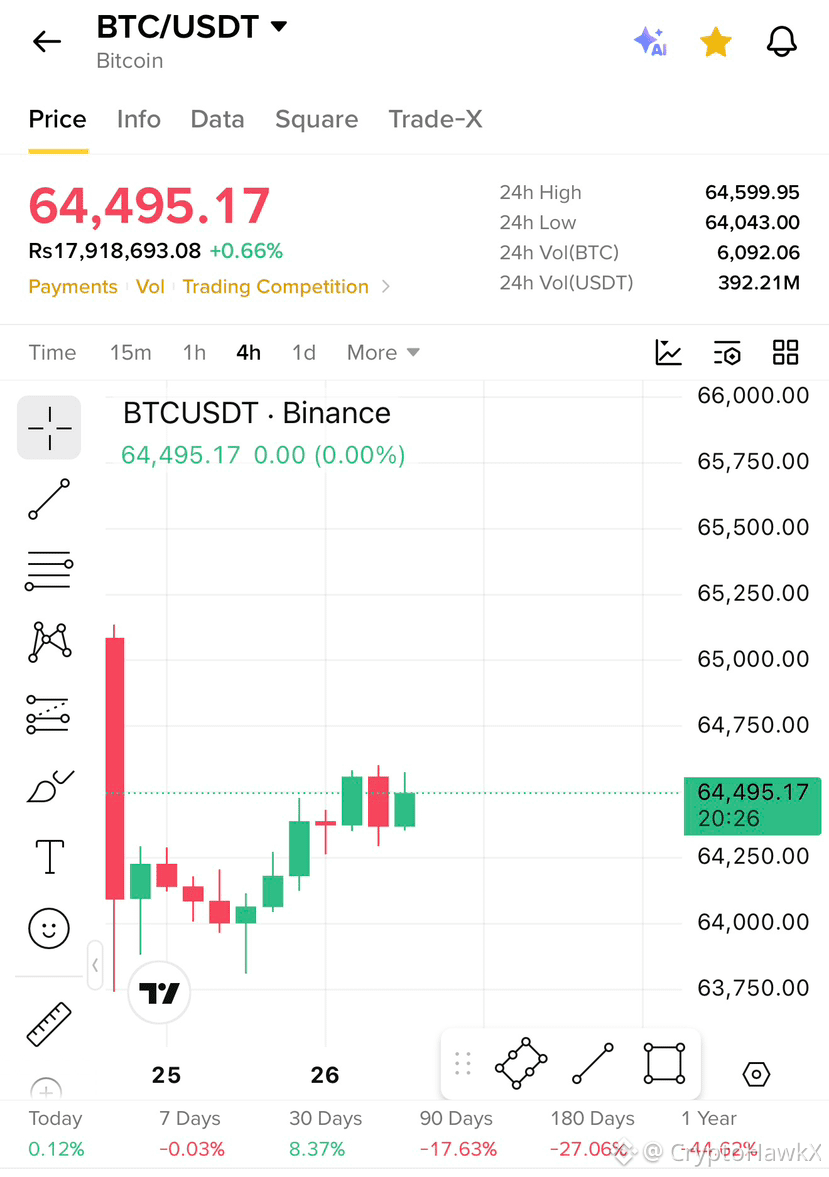Open chart settings hexagon icon
The width and height of the screenshot is (829, 1177).
(x=756, y=1074)
